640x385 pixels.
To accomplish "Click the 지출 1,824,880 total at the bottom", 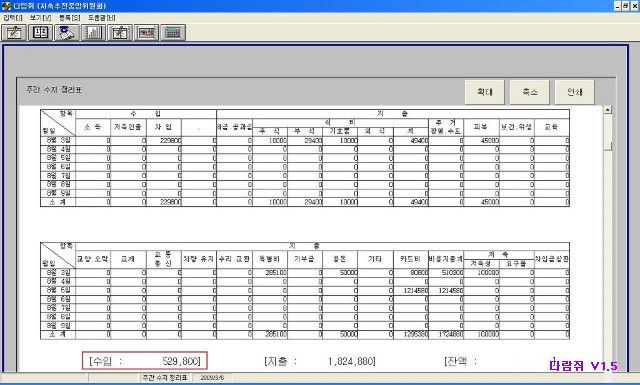I will click(320, 361).
